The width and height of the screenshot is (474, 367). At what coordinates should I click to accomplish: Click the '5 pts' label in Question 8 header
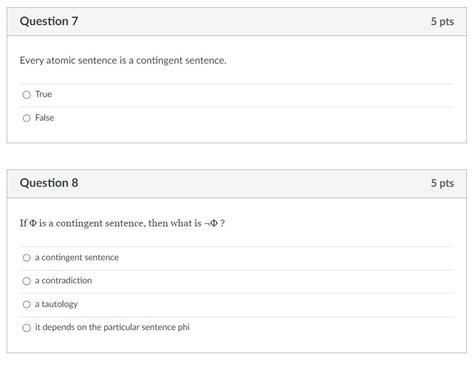click(442, 183)
